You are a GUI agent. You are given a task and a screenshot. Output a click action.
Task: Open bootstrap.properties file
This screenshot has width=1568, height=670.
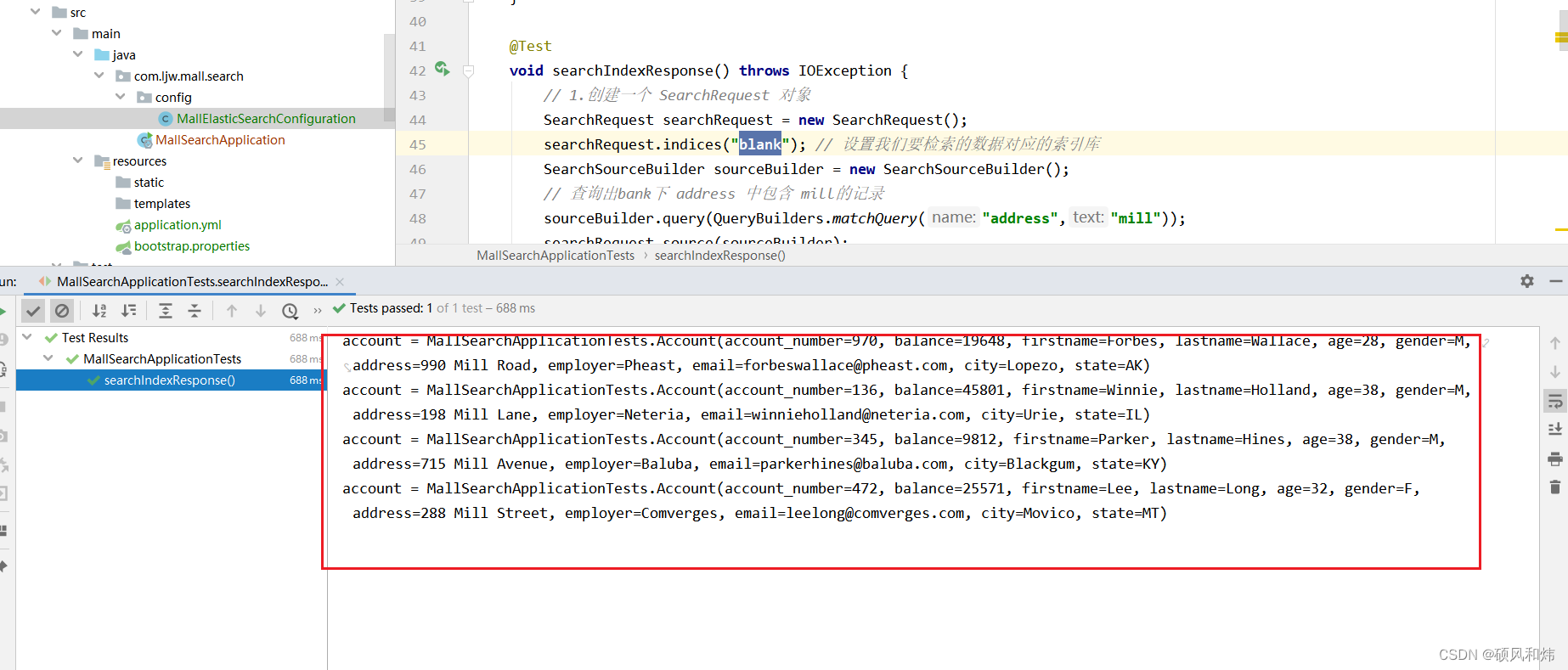coord(192,246)
